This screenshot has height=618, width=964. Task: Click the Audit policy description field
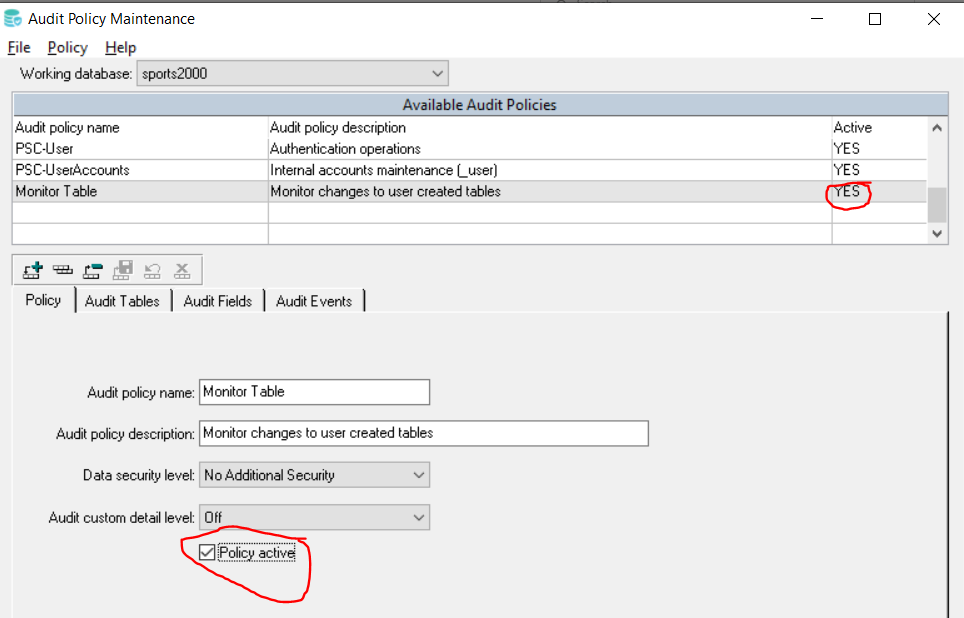[x=424, y=434]
